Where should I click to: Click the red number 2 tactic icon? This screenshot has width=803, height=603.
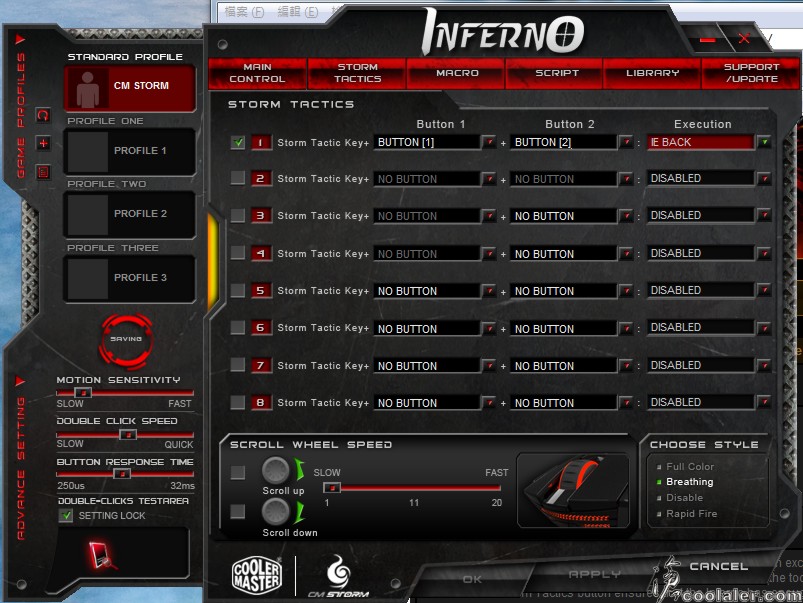pos(261,179)
